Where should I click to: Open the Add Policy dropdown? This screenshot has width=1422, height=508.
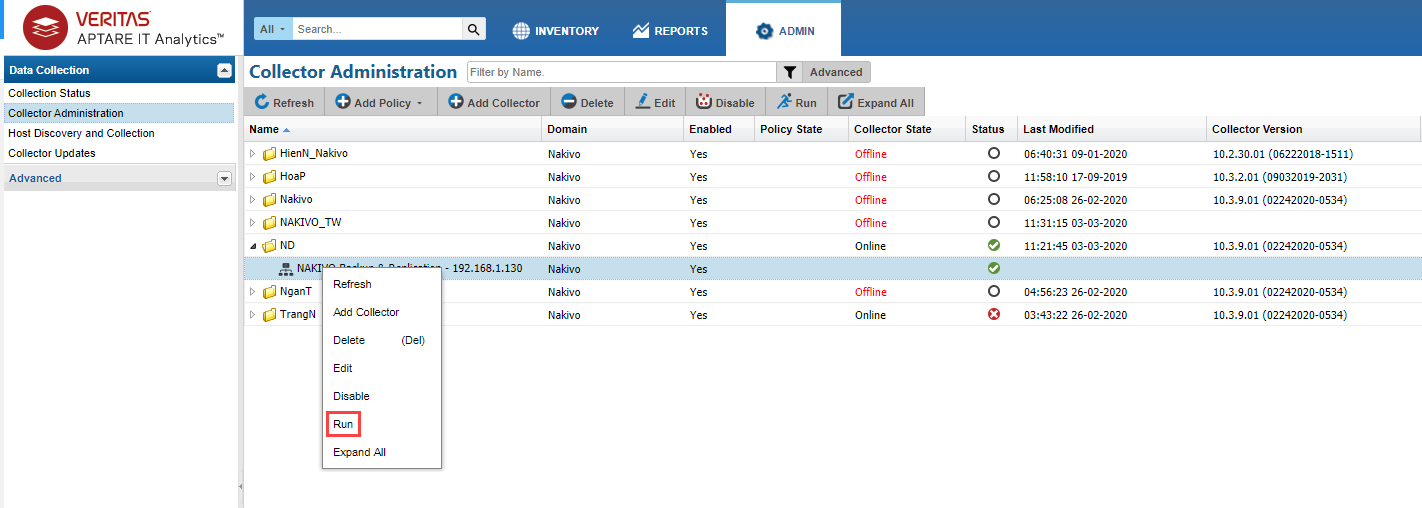pyautogui.click(x=419, y=103)
